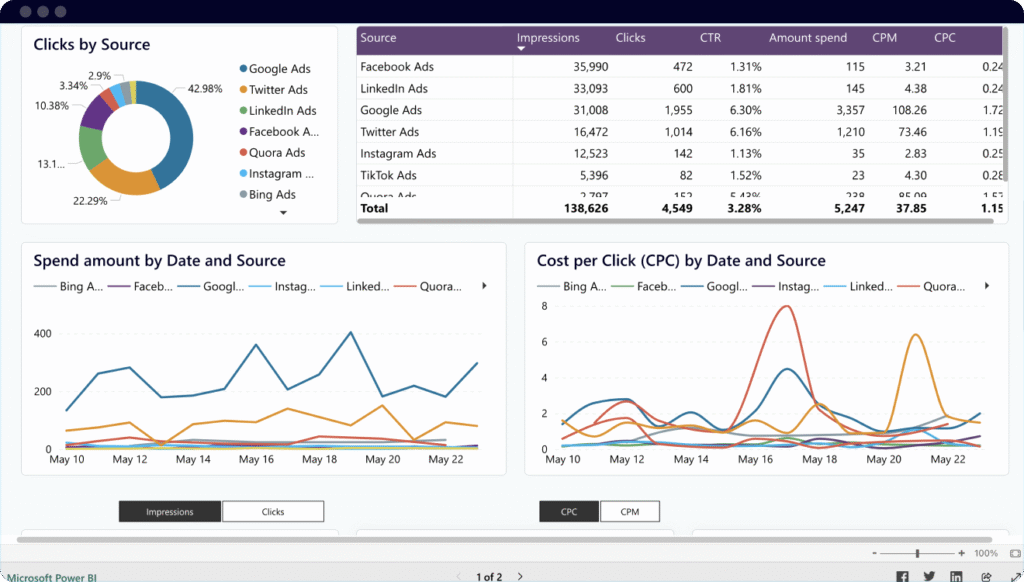Enter full screen mode via the arrow icon
Viewport: 1024px width, 582px height.
pyautogui.click(x=1014, y=576)
